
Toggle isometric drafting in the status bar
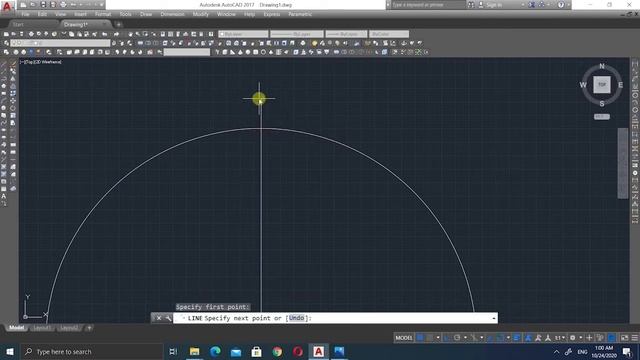coord(474,338)
